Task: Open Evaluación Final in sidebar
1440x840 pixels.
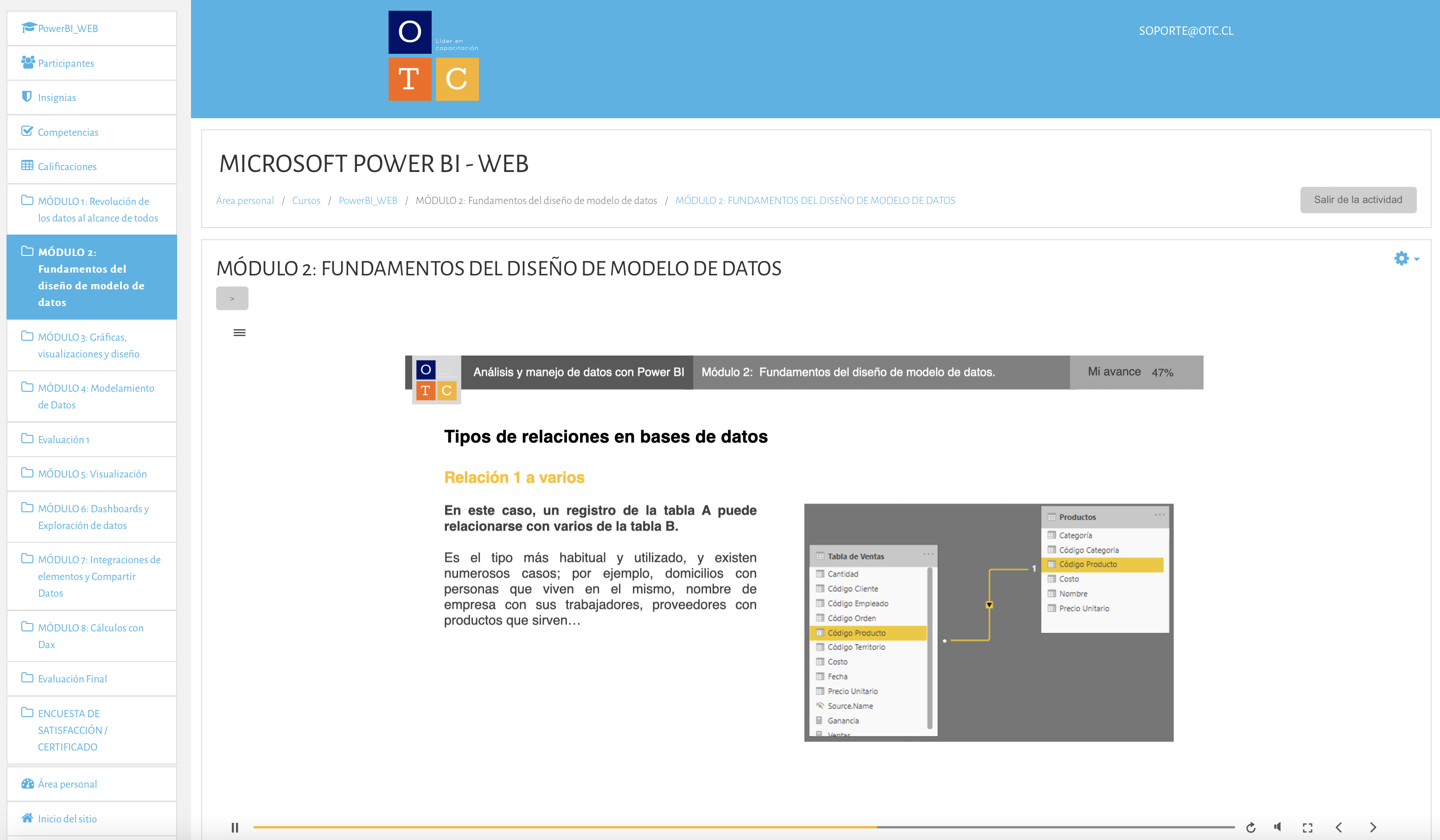Action: pyautogui.click(x=91, y=679)
